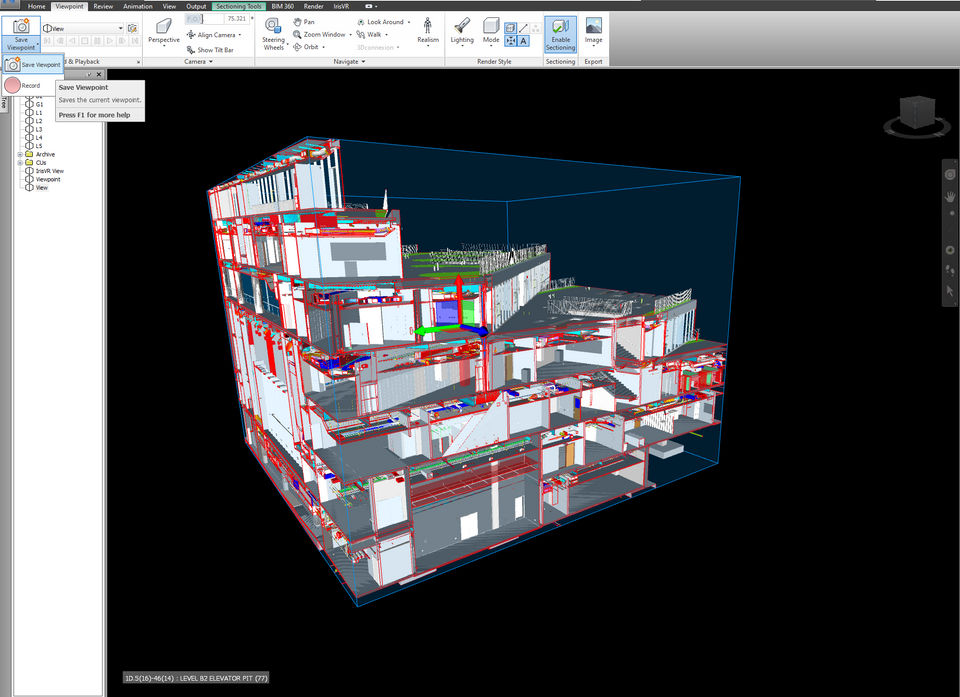This screenshot has width=960, height=697.
Task: Select the Walk tool
Action: (369, 34)
